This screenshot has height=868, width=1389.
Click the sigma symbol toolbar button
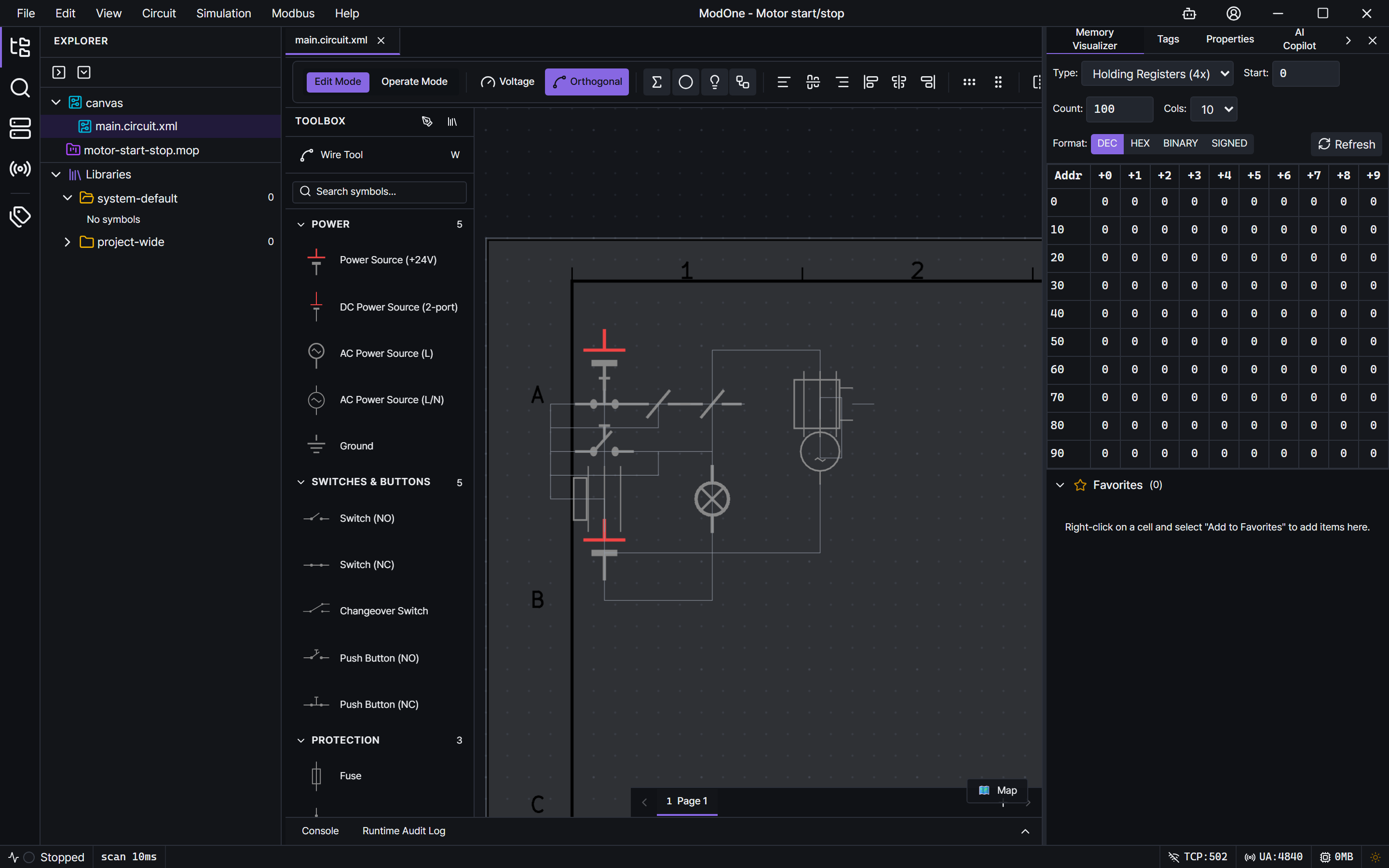(x=656, y=82)
